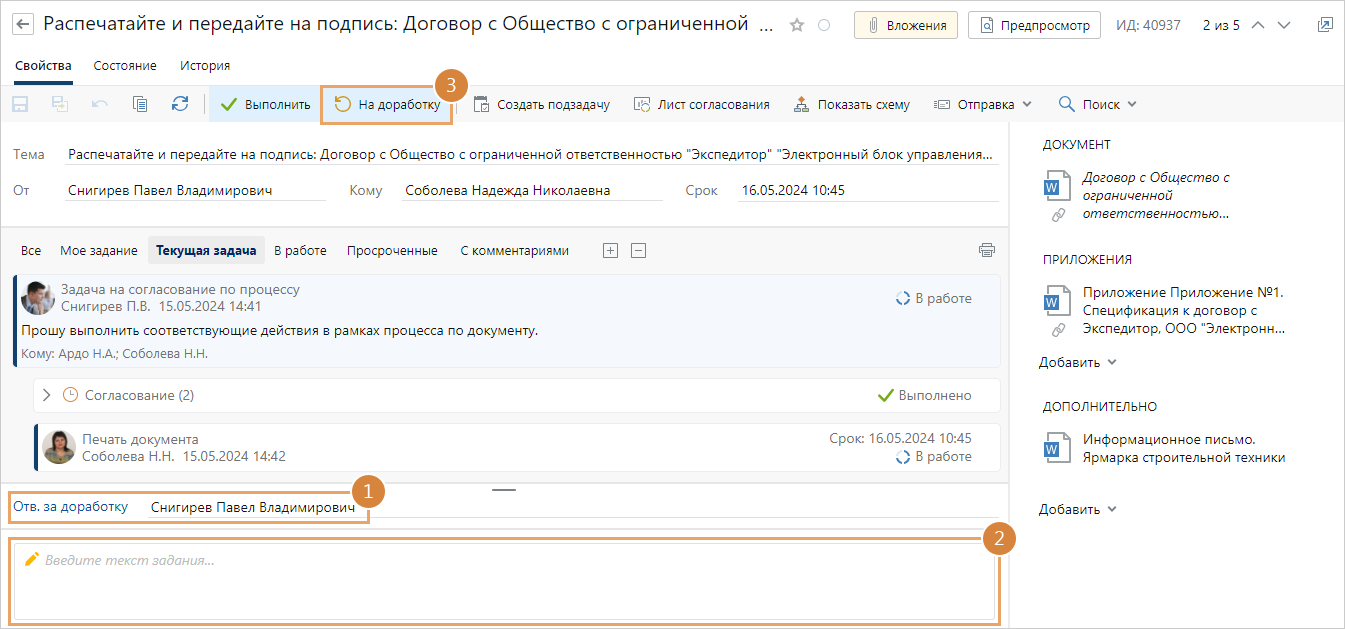This screenshot has height=629, width=1345.
Task: Toggle the circle flag next to star
Action: [824, 26]
